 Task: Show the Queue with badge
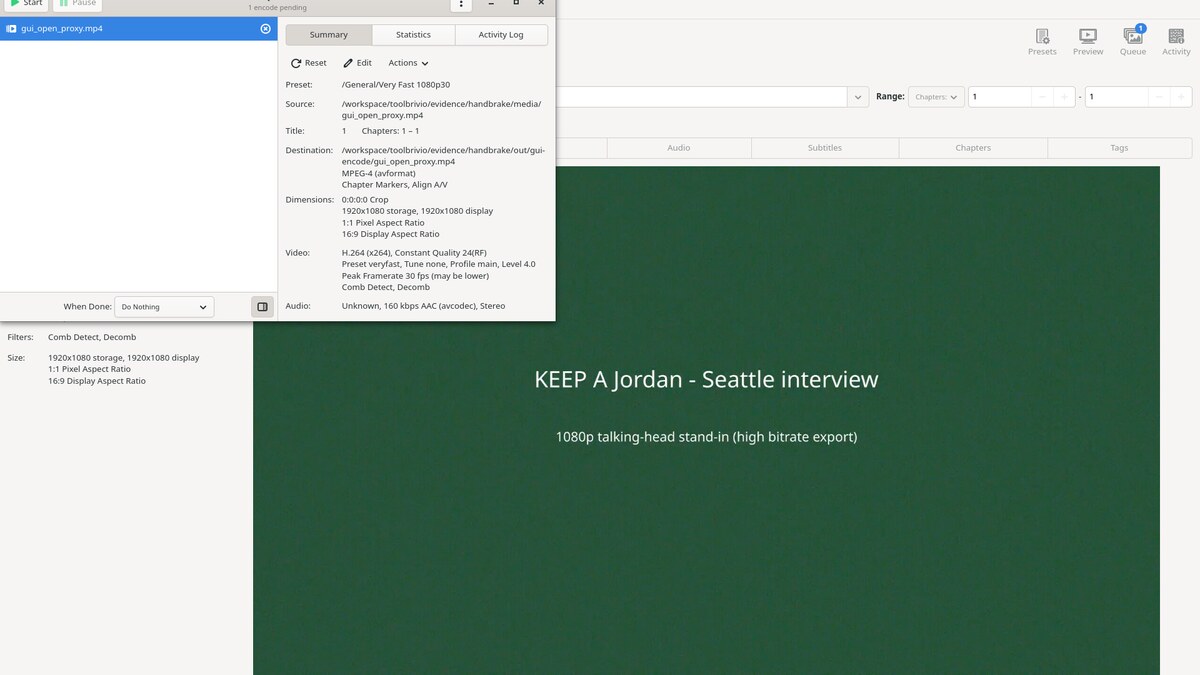point(1133,42)
